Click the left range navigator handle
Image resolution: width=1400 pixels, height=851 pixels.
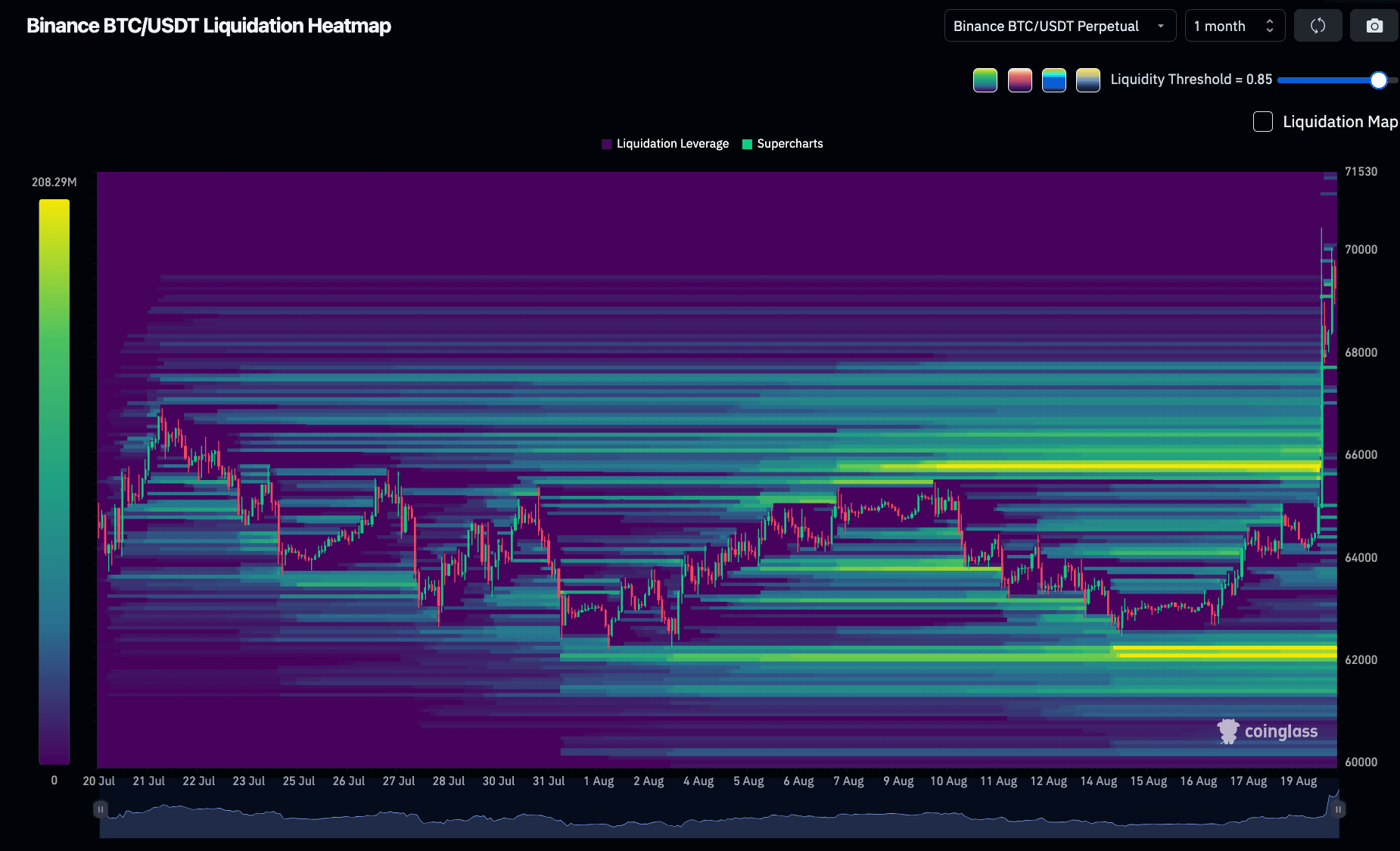pos(100,809)
